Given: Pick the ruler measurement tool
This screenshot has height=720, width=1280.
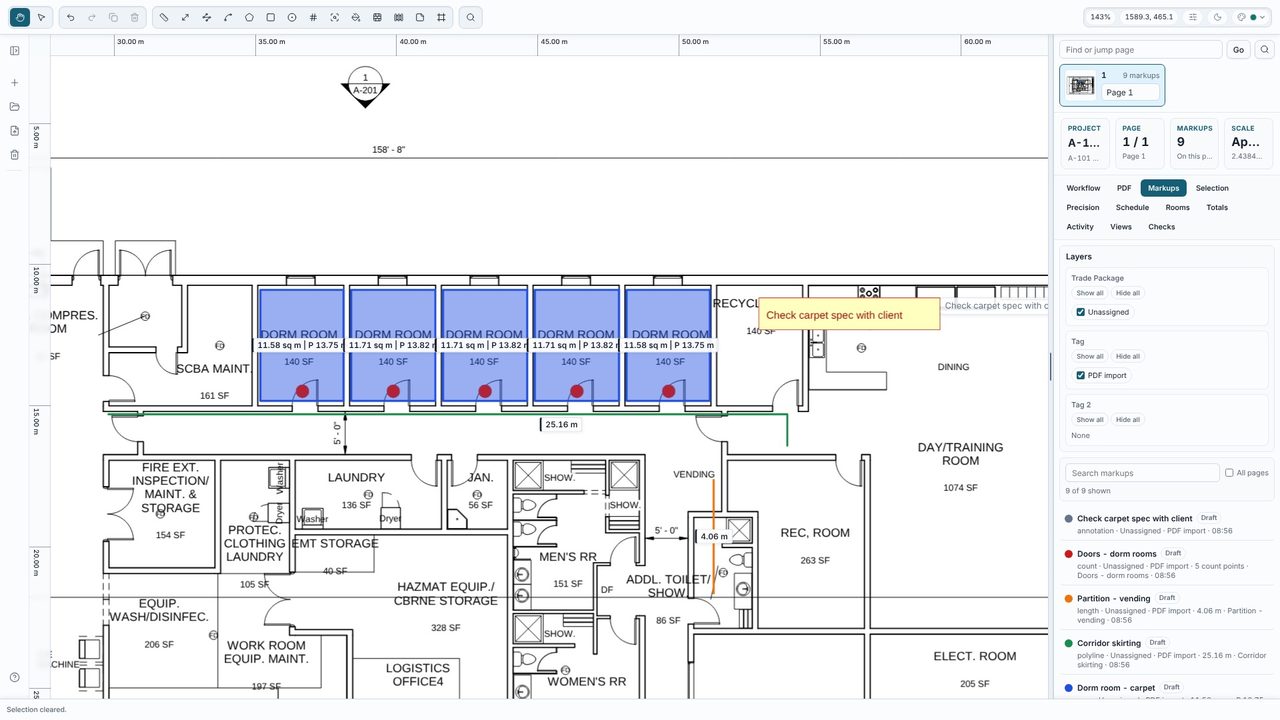Looking at the screenshot, I should (x=165, y=17).
